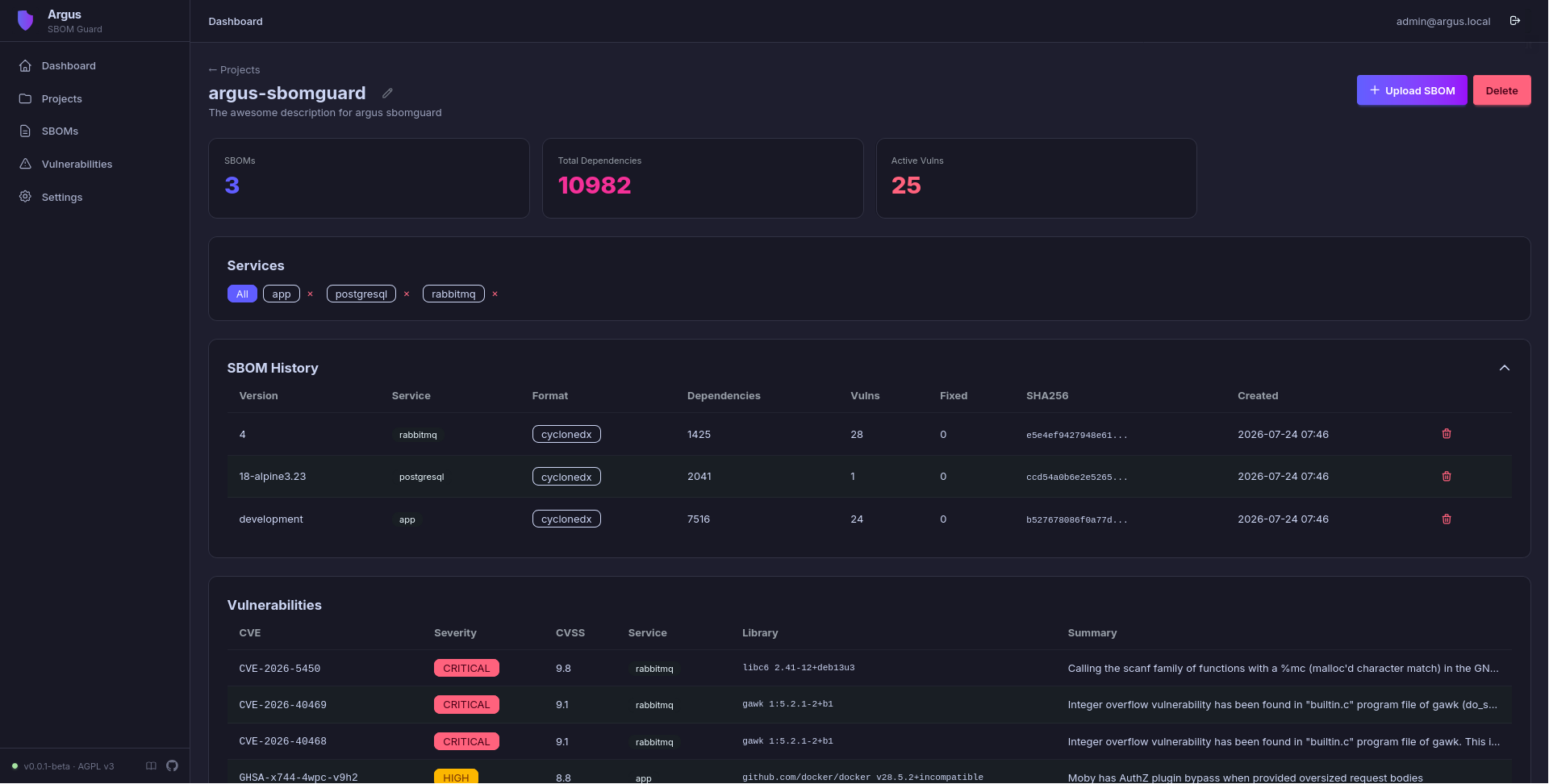This screenshot has width=1549, height=784.
Task: Click SHA256 ccd54a0b6e2e5265... value
Action: (1077, 477)
